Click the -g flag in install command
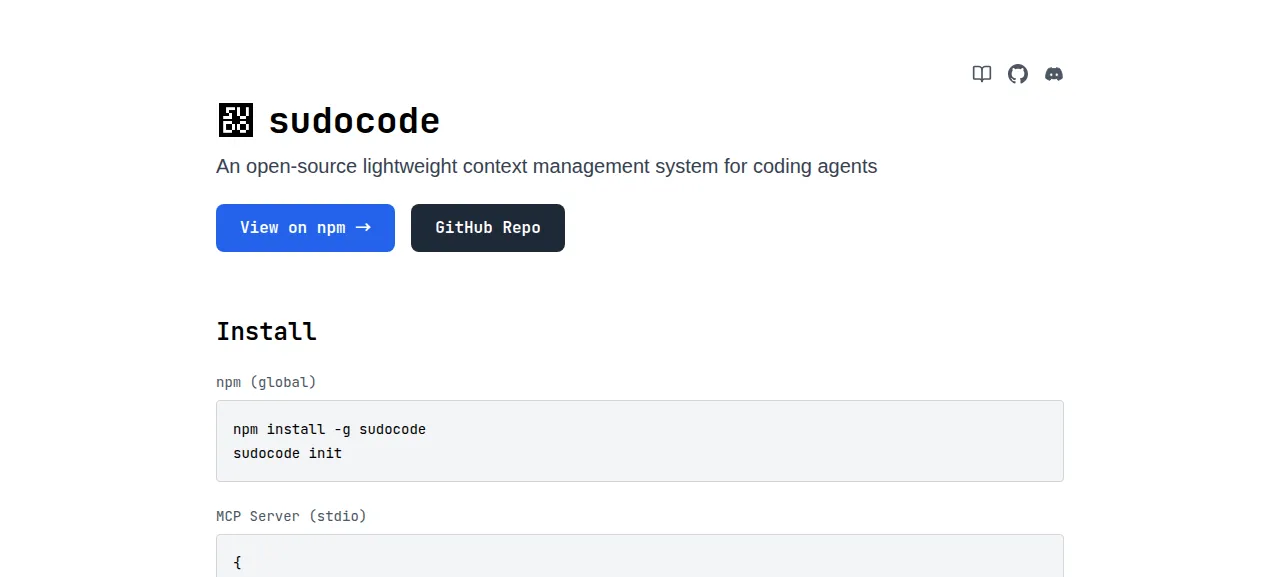This screenshot has height=577, width=1280. click(342, 430)
